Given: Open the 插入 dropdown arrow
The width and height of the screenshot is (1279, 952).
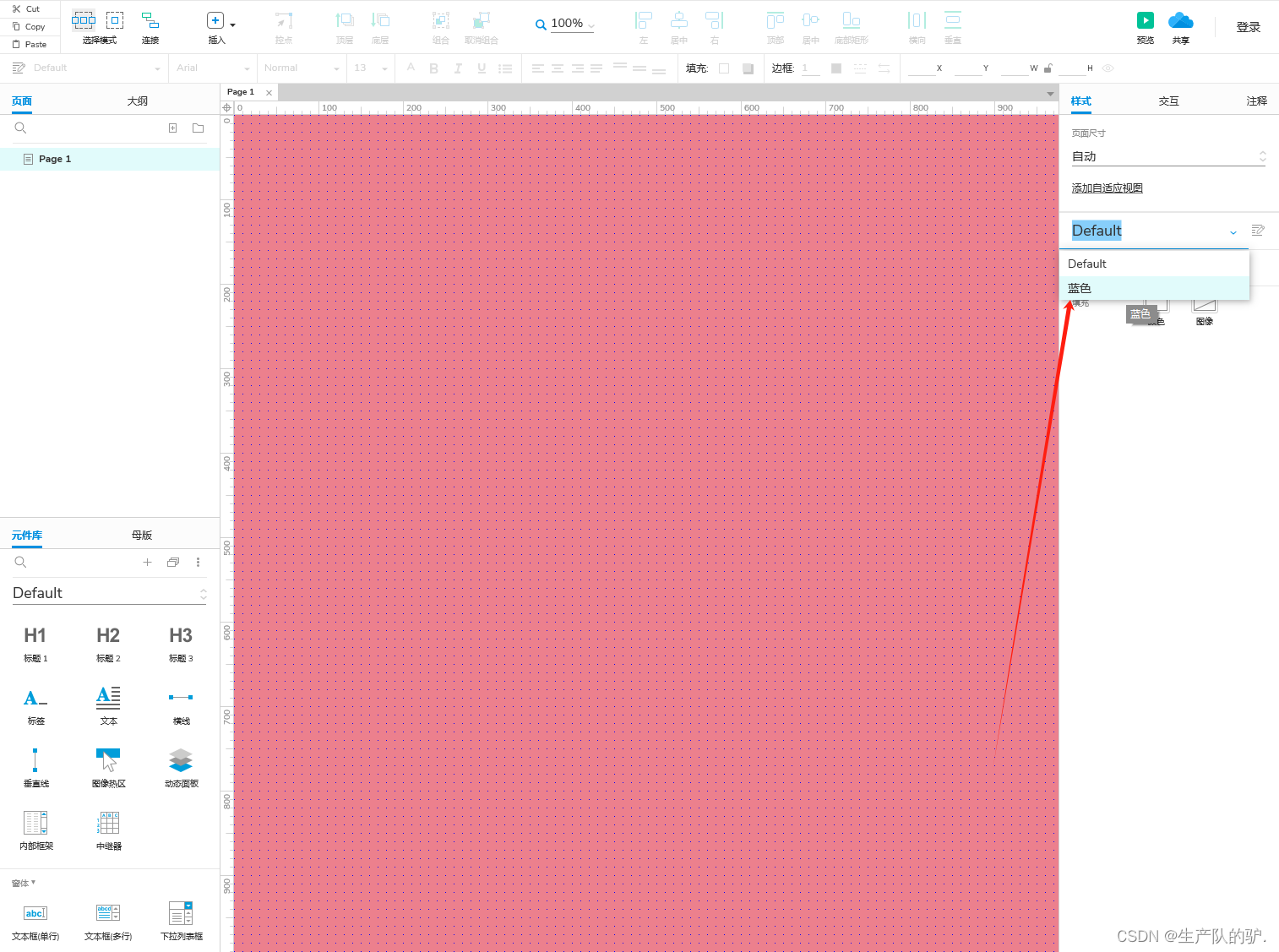Looking at the screenshot, I should point(233,25).
